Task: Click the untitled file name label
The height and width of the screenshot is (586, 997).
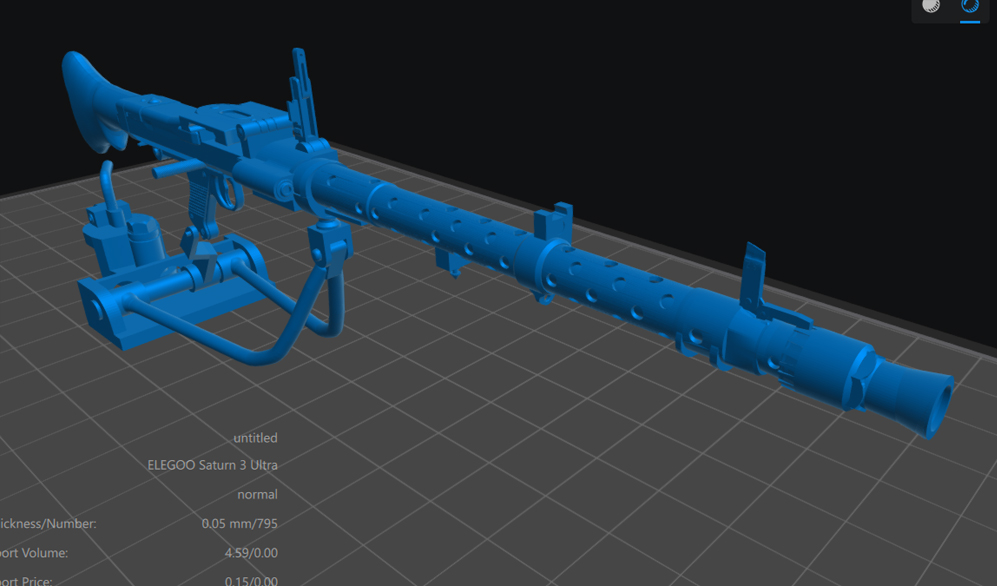Action: [x=256, y=437]
